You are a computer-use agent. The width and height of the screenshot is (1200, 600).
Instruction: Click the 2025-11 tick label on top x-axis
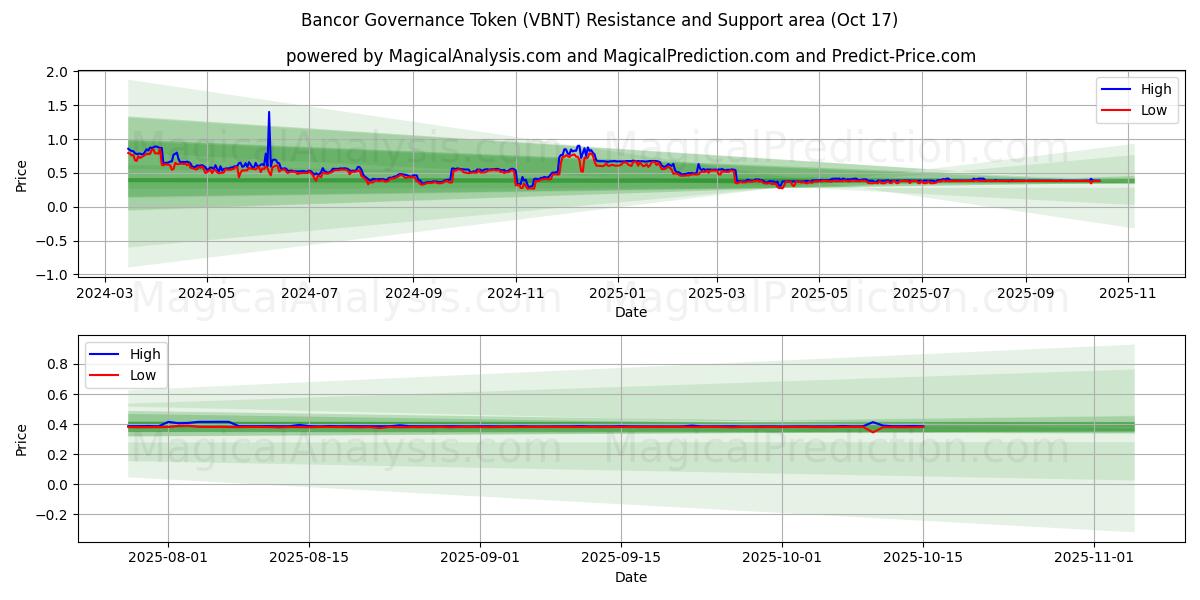tap(1128, 295)
